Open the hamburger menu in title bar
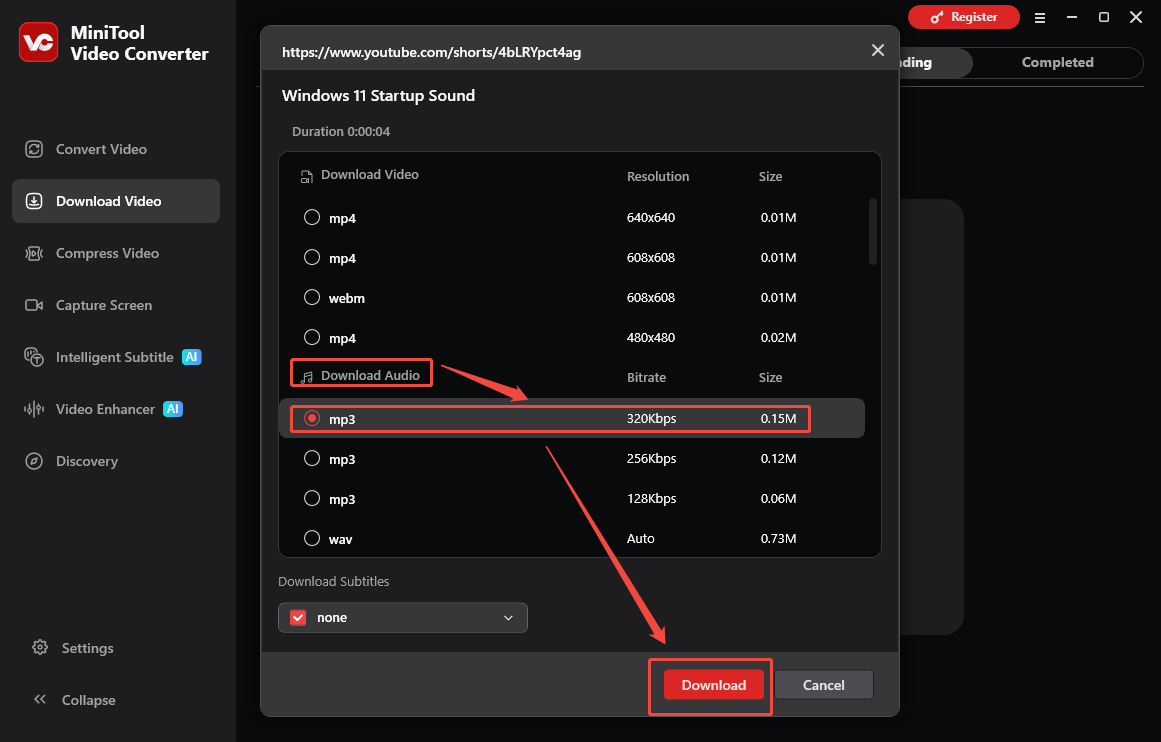1161x742 pixels. tap(1040, 17)
